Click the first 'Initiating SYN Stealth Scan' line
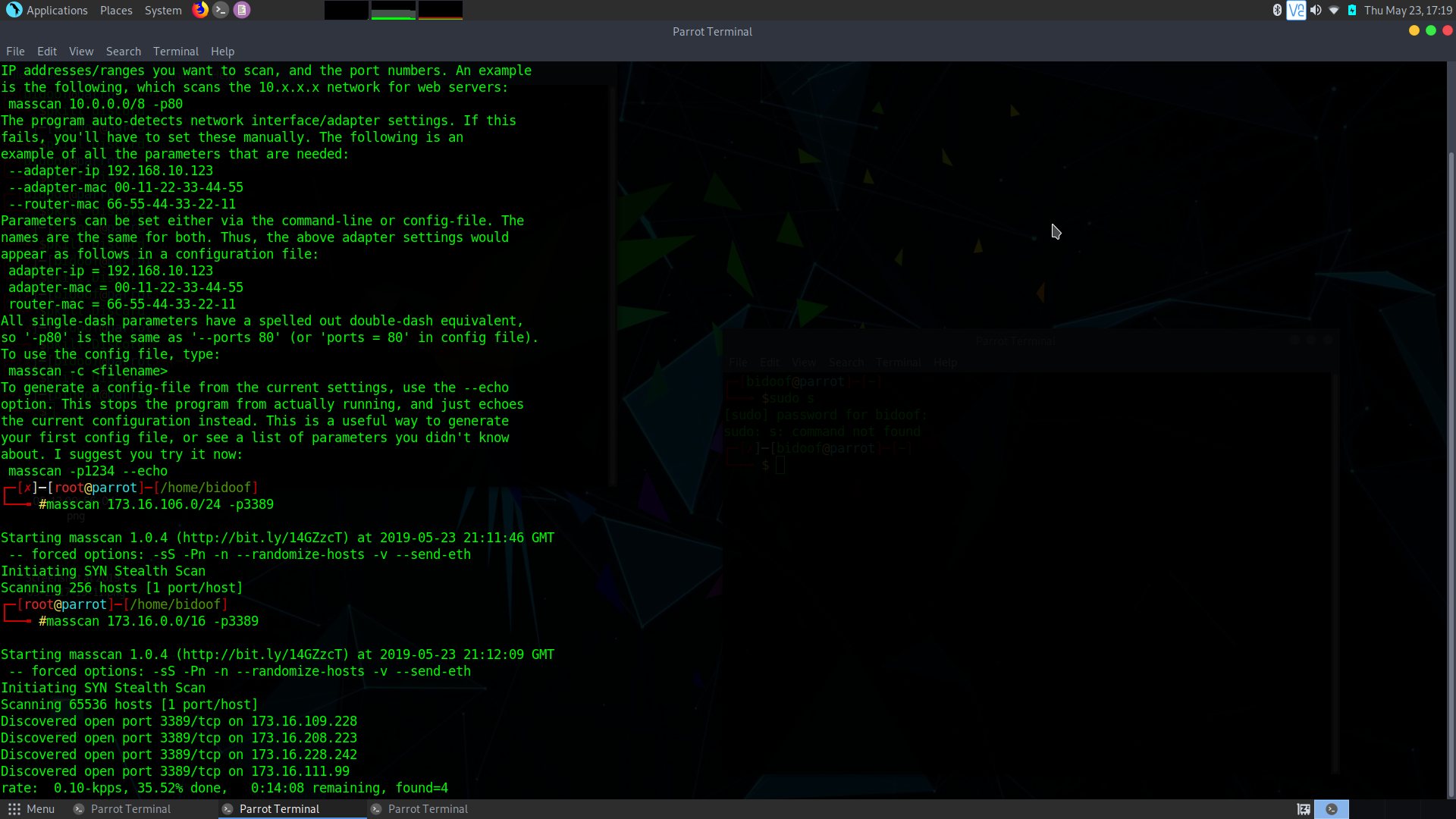Viewport: 1456px width, 819px height. (103, 571)
